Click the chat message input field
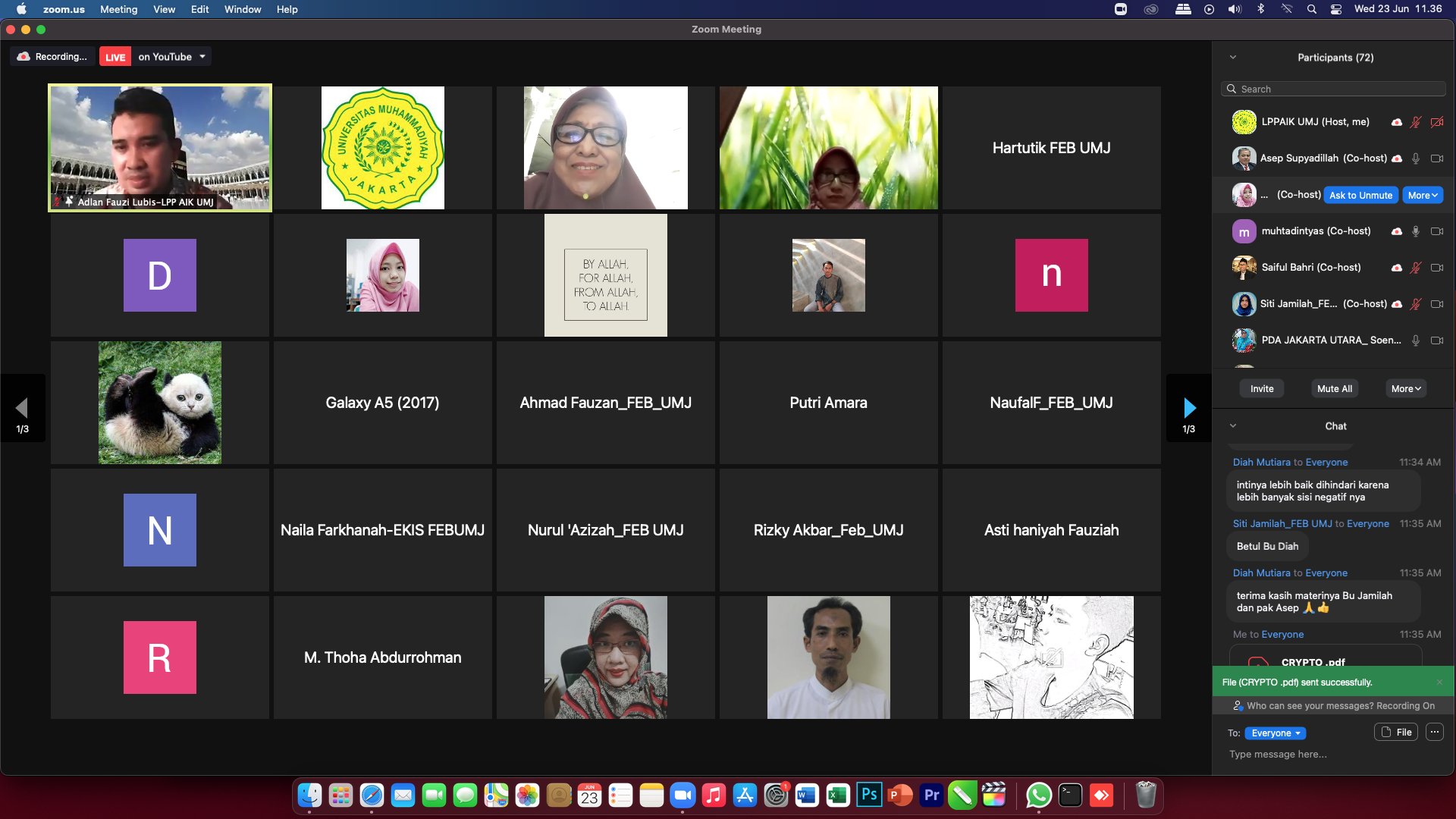The image size is (1456, 819). [x=1333, y=755]
